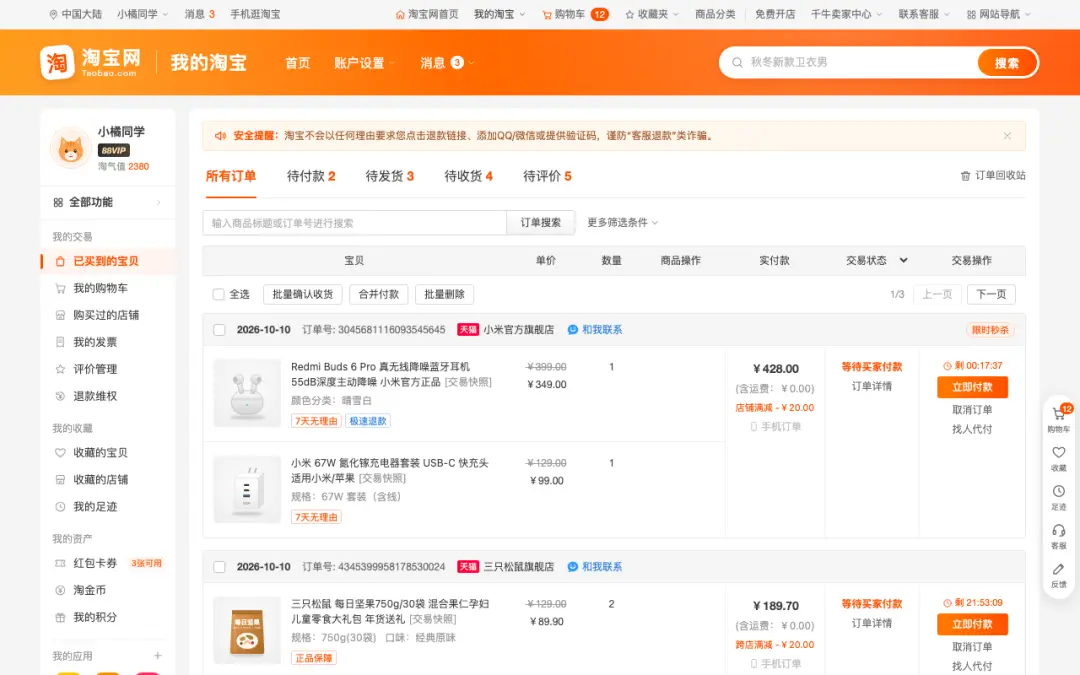Go to 首页 in orange header
Screen dimensions: 1080x675
[x=298, y=63]
